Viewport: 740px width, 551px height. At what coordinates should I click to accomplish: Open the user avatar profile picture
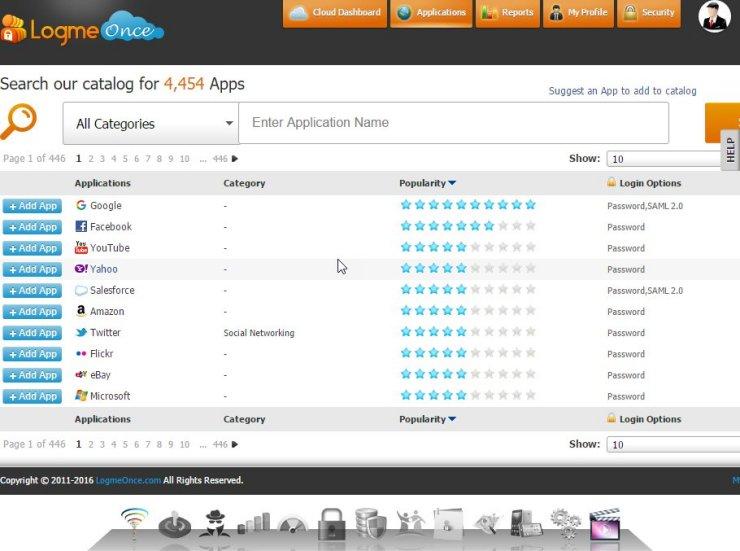pyautogui.click(x=714, y=15)
